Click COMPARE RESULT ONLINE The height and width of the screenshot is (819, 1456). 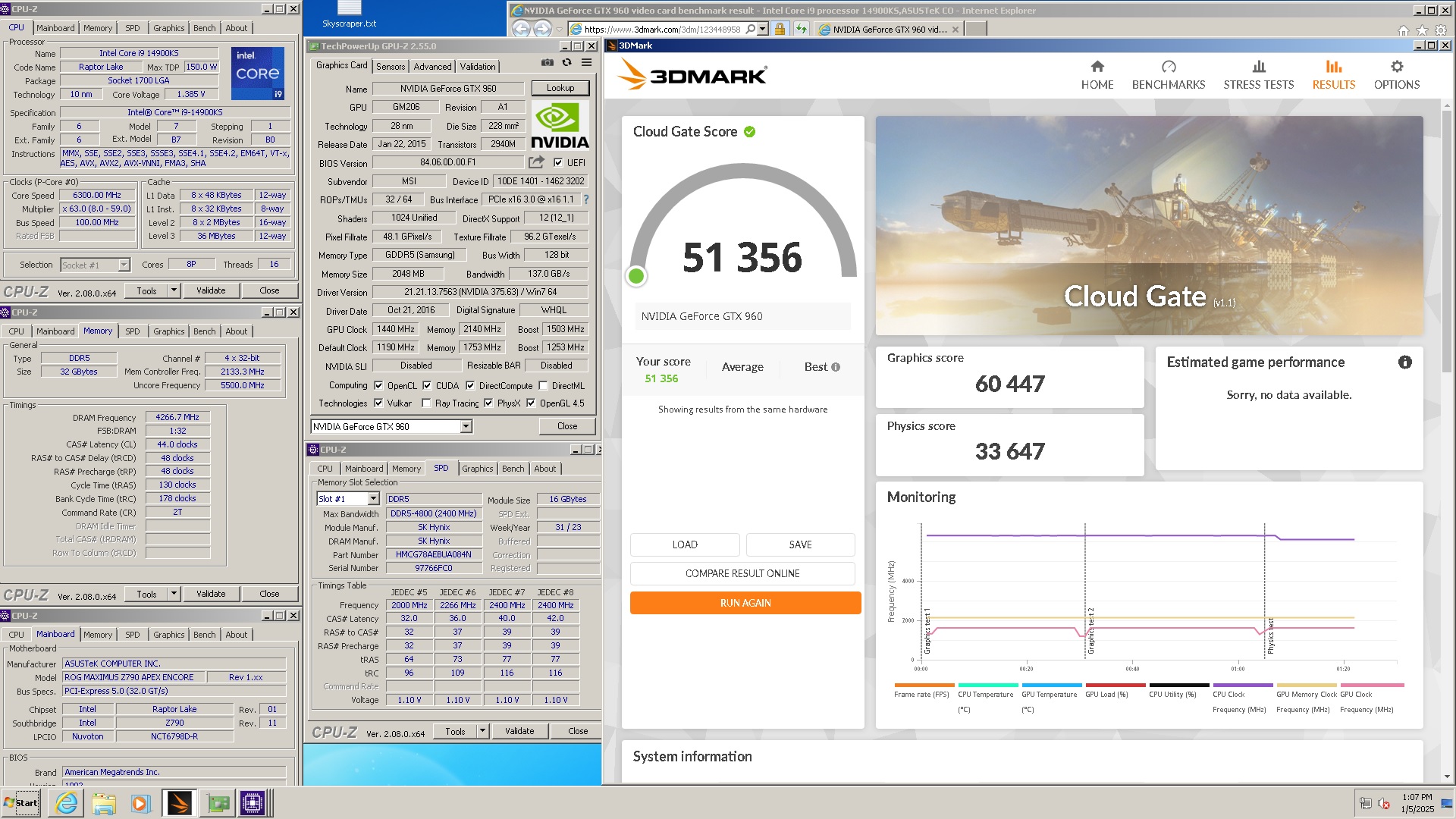742,573
